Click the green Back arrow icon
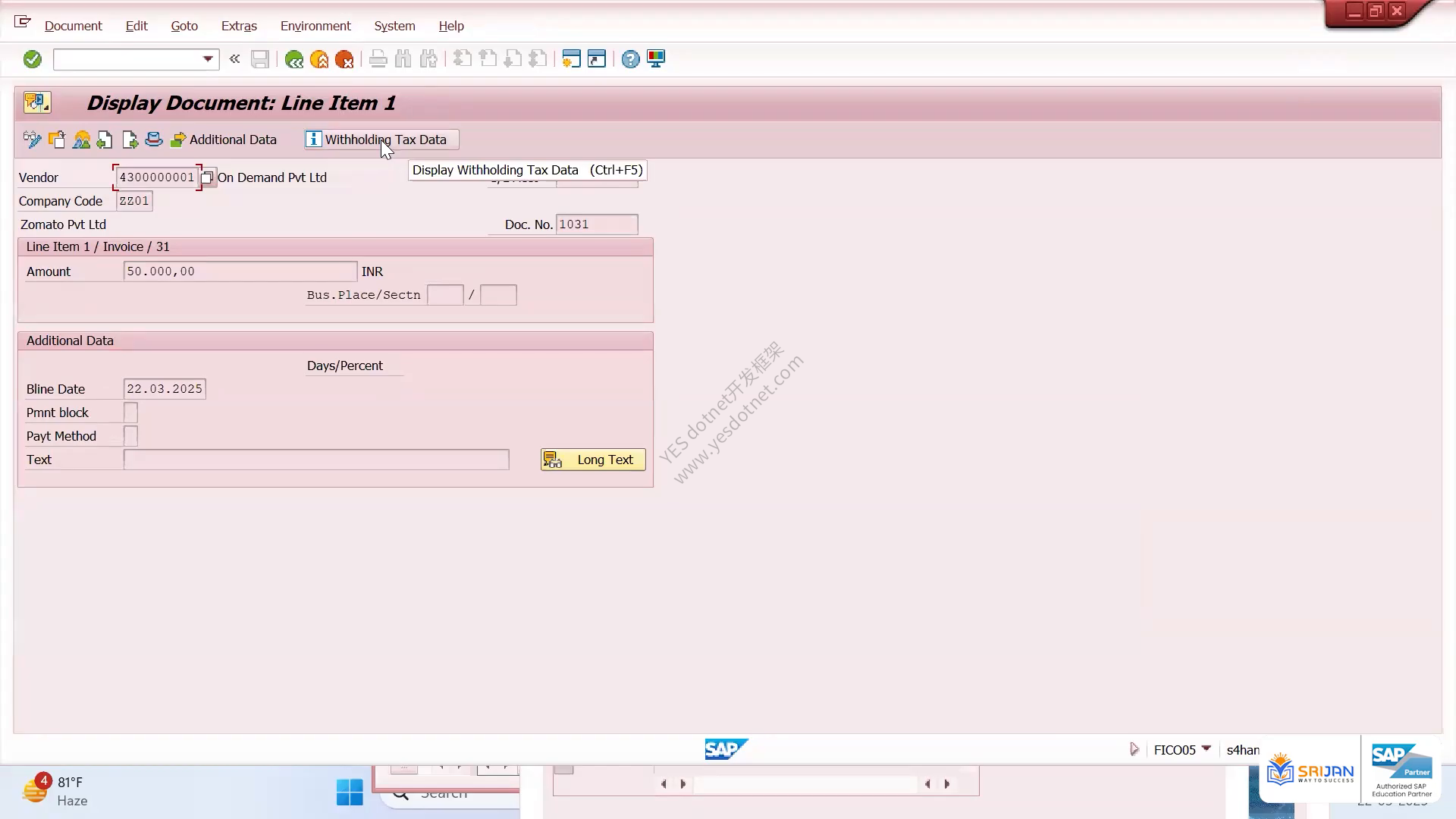1456x819 pixels. 294,59
